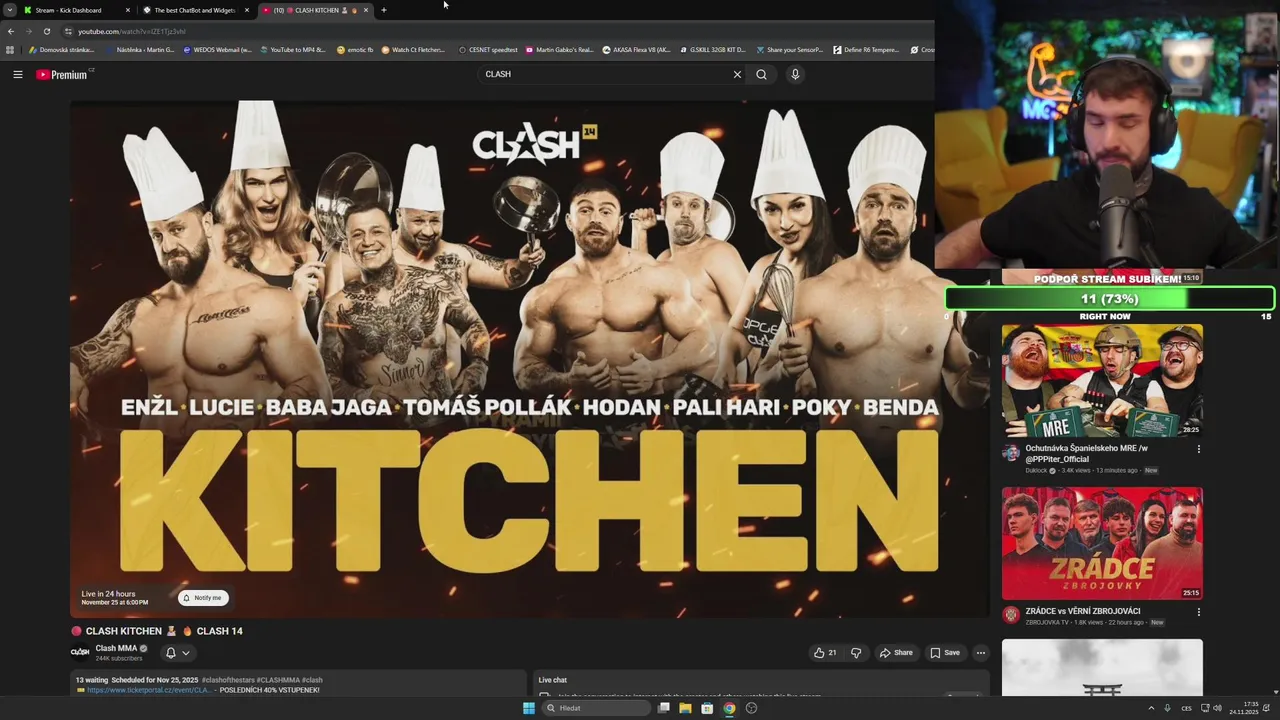
Task: Open Martin Gabko's Real bookmark
Action: click(559, 49)
